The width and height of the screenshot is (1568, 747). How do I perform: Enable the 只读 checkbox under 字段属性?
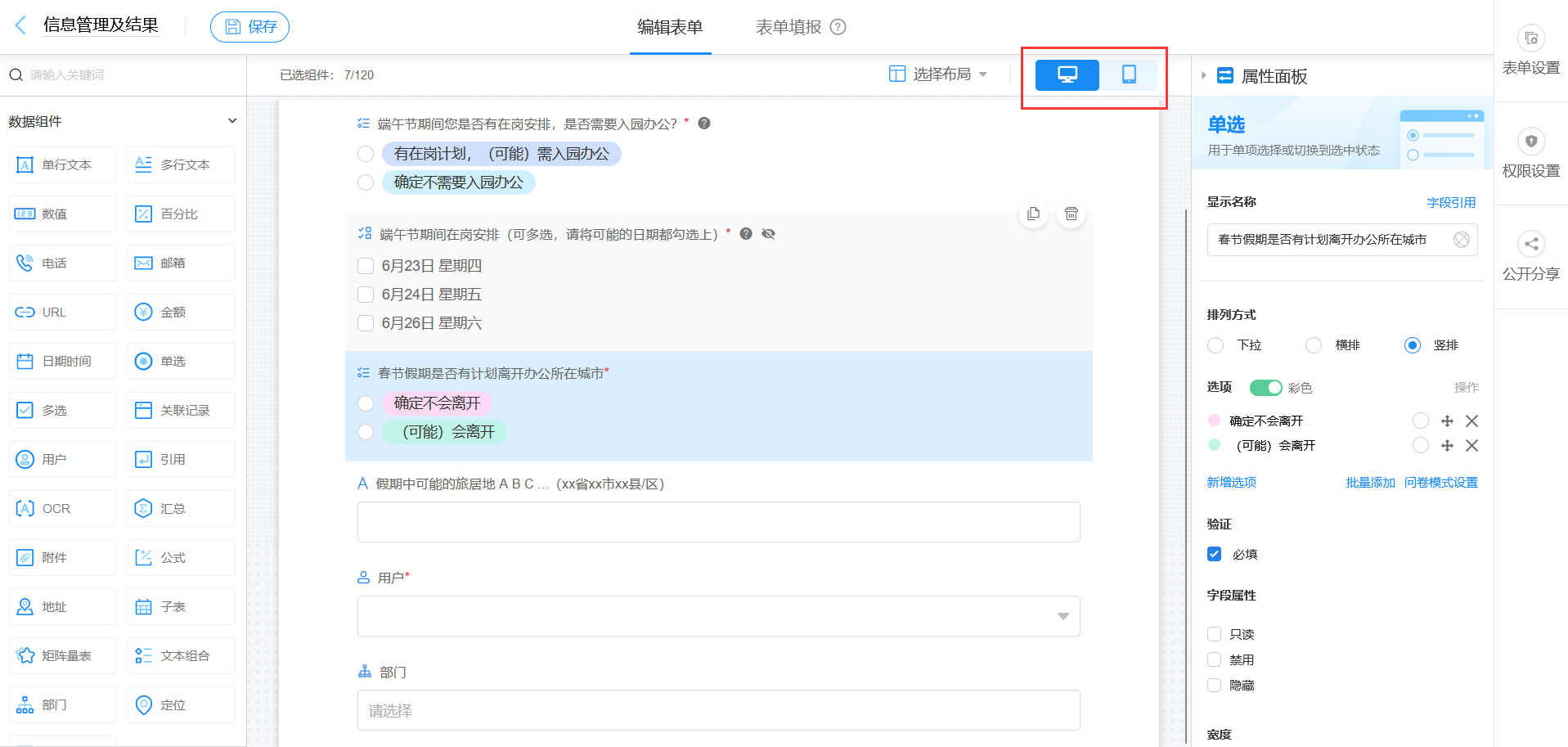click(x=1214, y=633)
